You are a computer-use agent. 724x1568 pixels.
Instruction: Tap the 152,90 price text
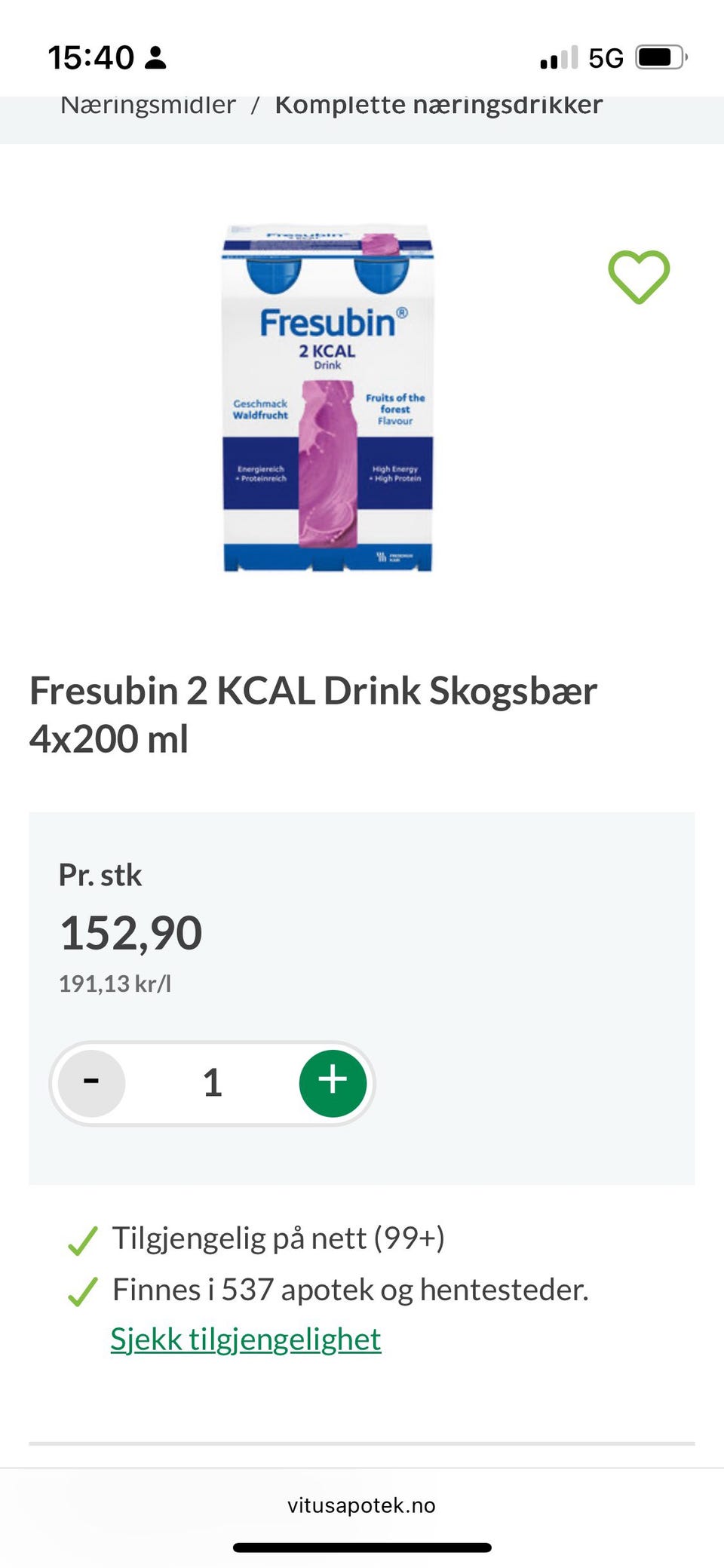coord(130,933)
